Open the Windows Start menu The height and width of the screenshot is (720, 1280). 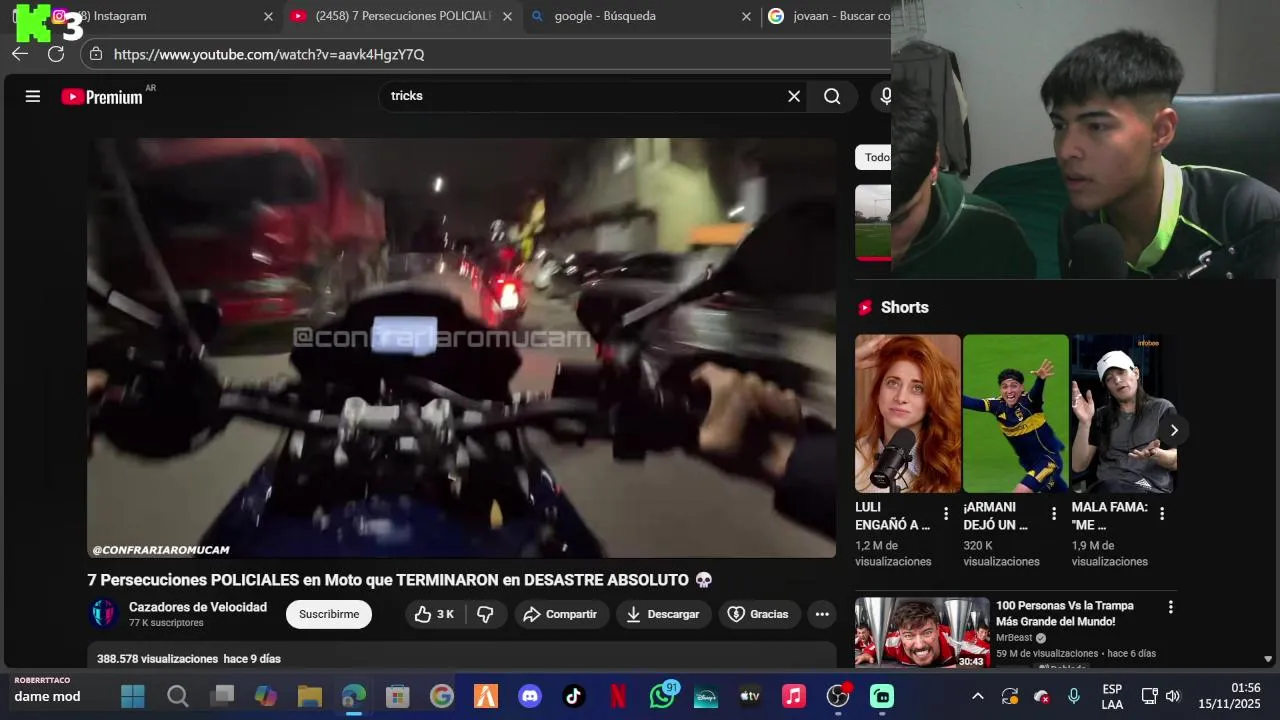pyautogui.click(x=133, y=696)
